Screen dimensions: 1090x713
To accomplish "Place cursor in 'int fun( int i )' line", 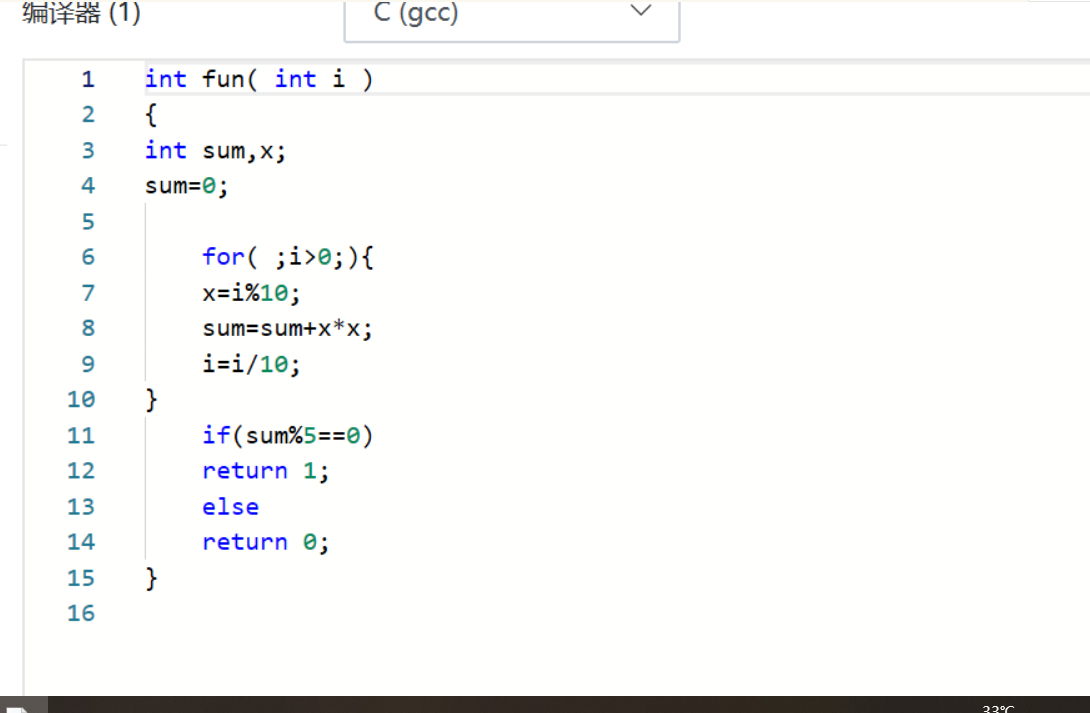I will 259,79.
